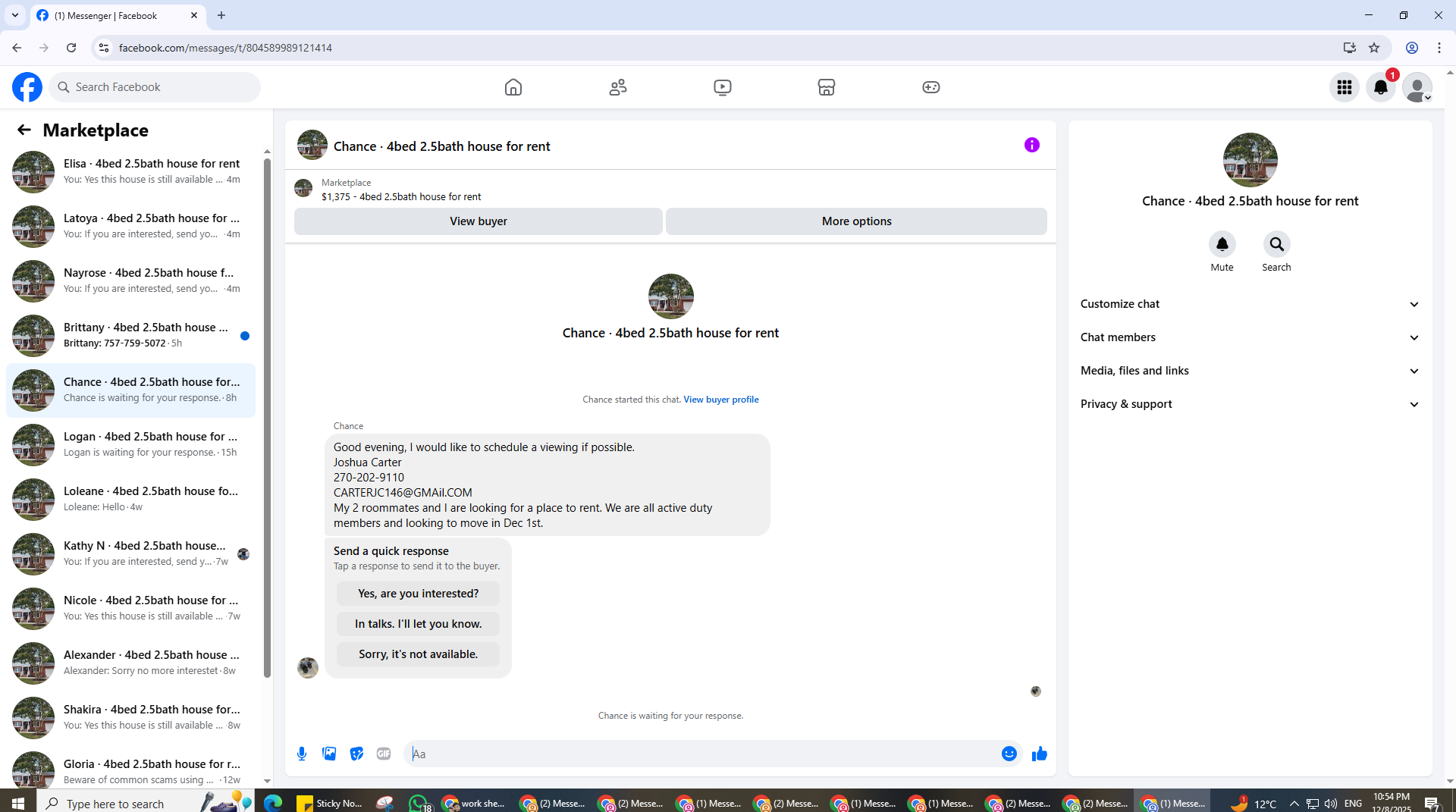Open conversation information purple icon
This screenshot has width=1456, height=812.
[x=1032, y=145]
